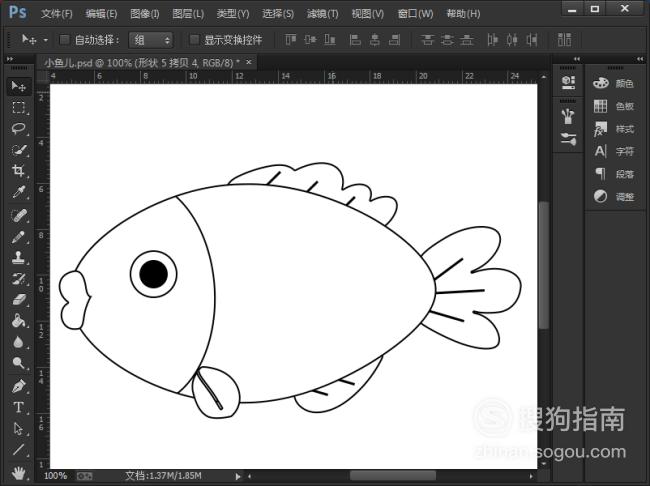Open the 视图(V) menu

point(368,14)
